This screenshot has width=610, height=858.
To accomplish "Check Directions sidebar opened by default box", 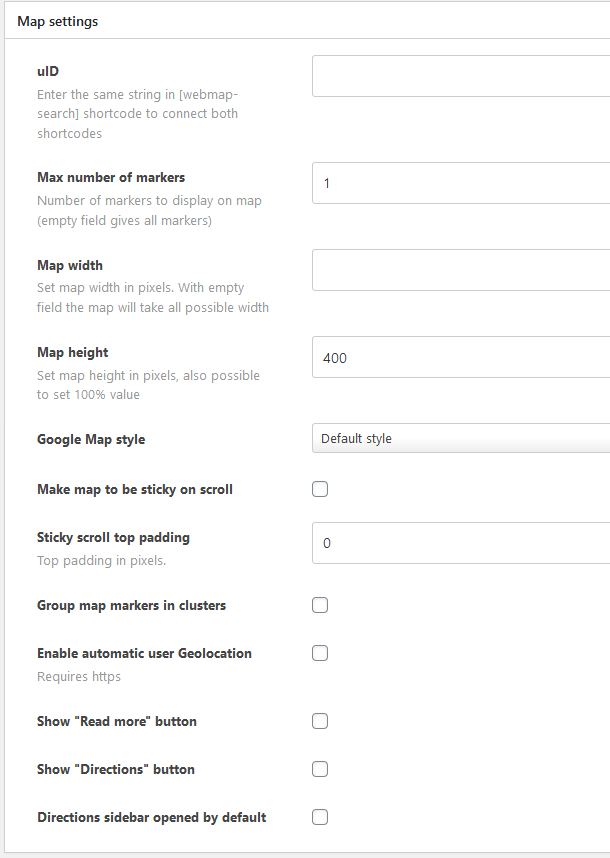I will [320, 817].
